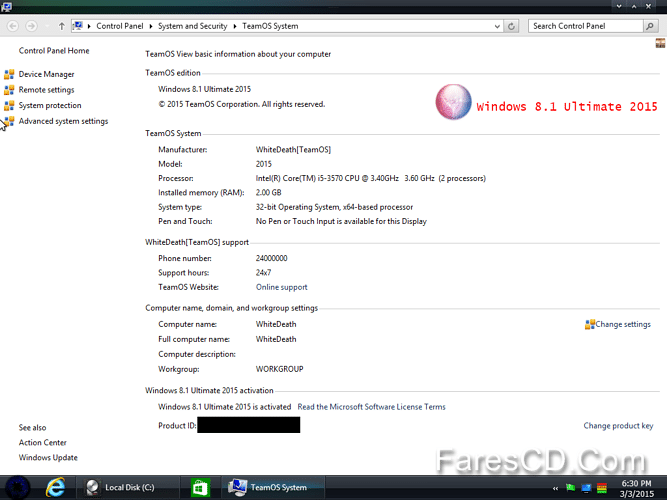The image size is (667, 500).
Task: Open System and Security breadcrumb
Action: 193,26
